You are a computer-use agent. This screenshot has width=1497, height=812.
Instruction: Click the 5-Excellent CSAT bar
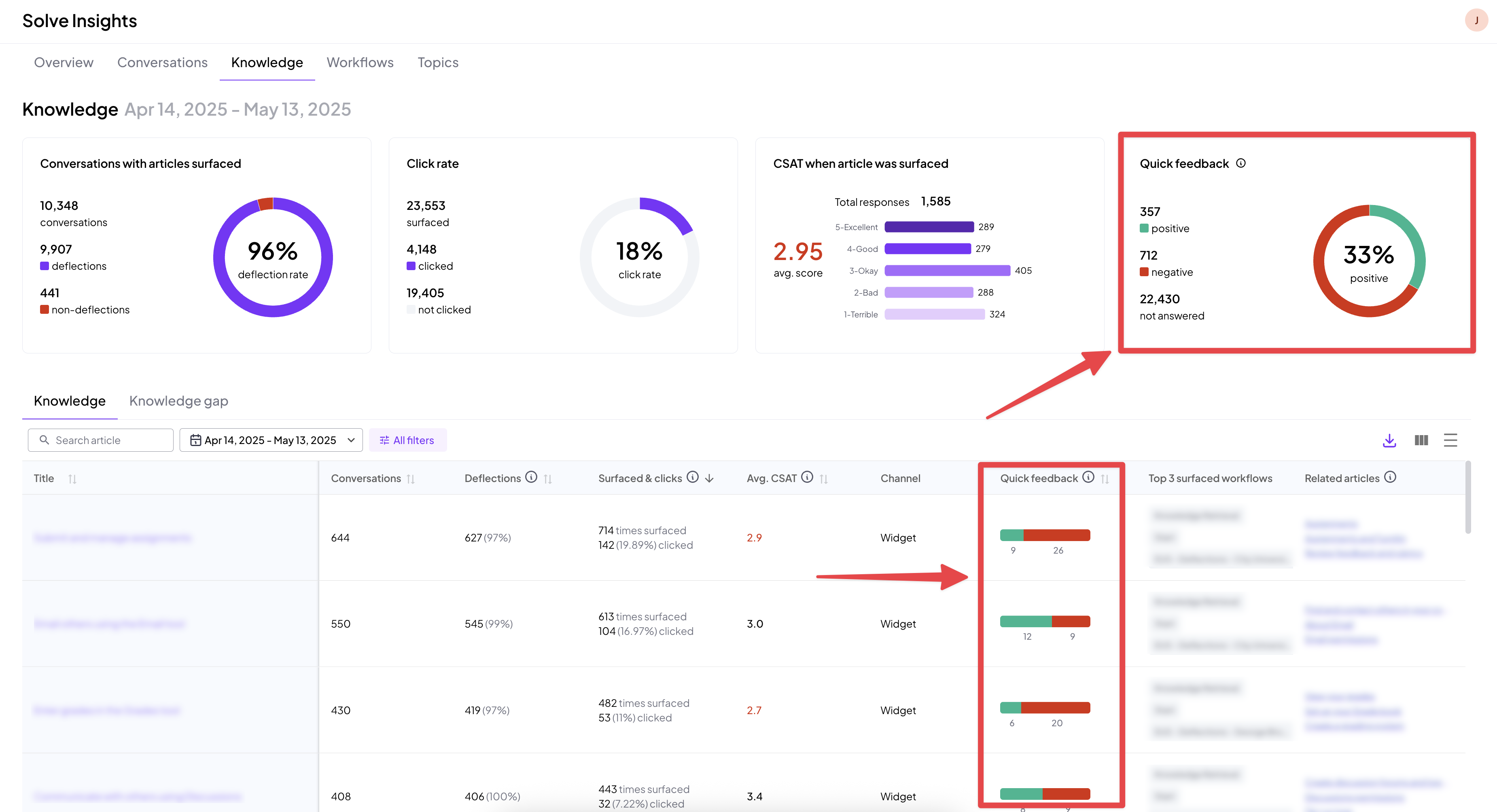pyautogui.click(x=929, y=226)
